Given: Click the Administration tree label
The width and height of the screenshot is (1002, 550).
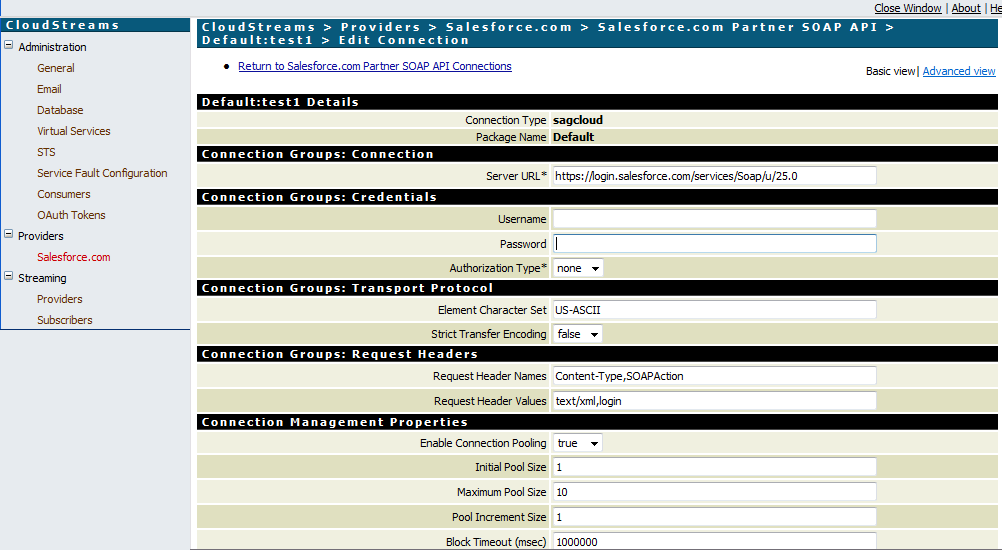Looking at the screenshot, I should click(x=52, y=47).
